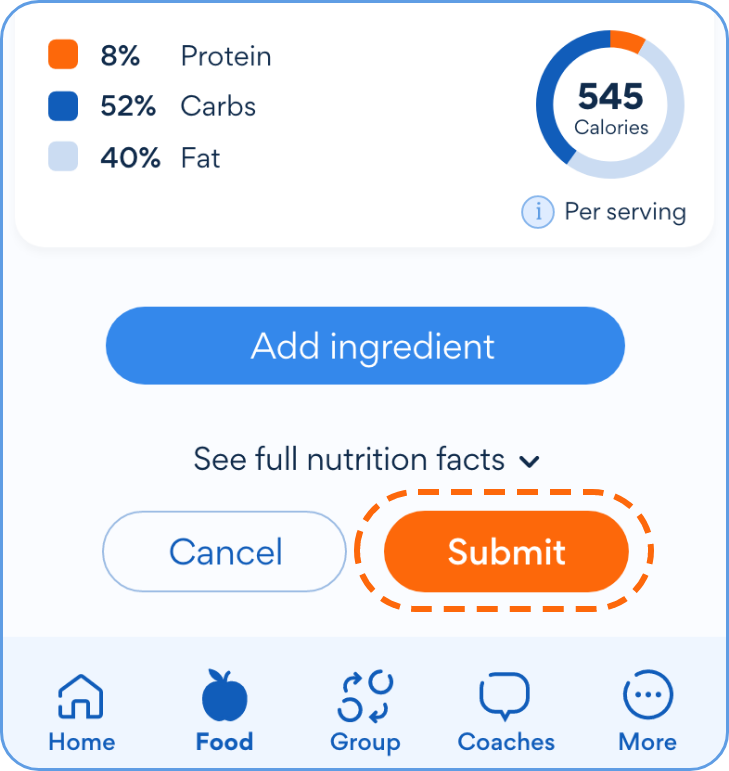Click the Cancel button
Image resolution: width=729 pixels, height=771 pixels.
[x=225, y=552]
